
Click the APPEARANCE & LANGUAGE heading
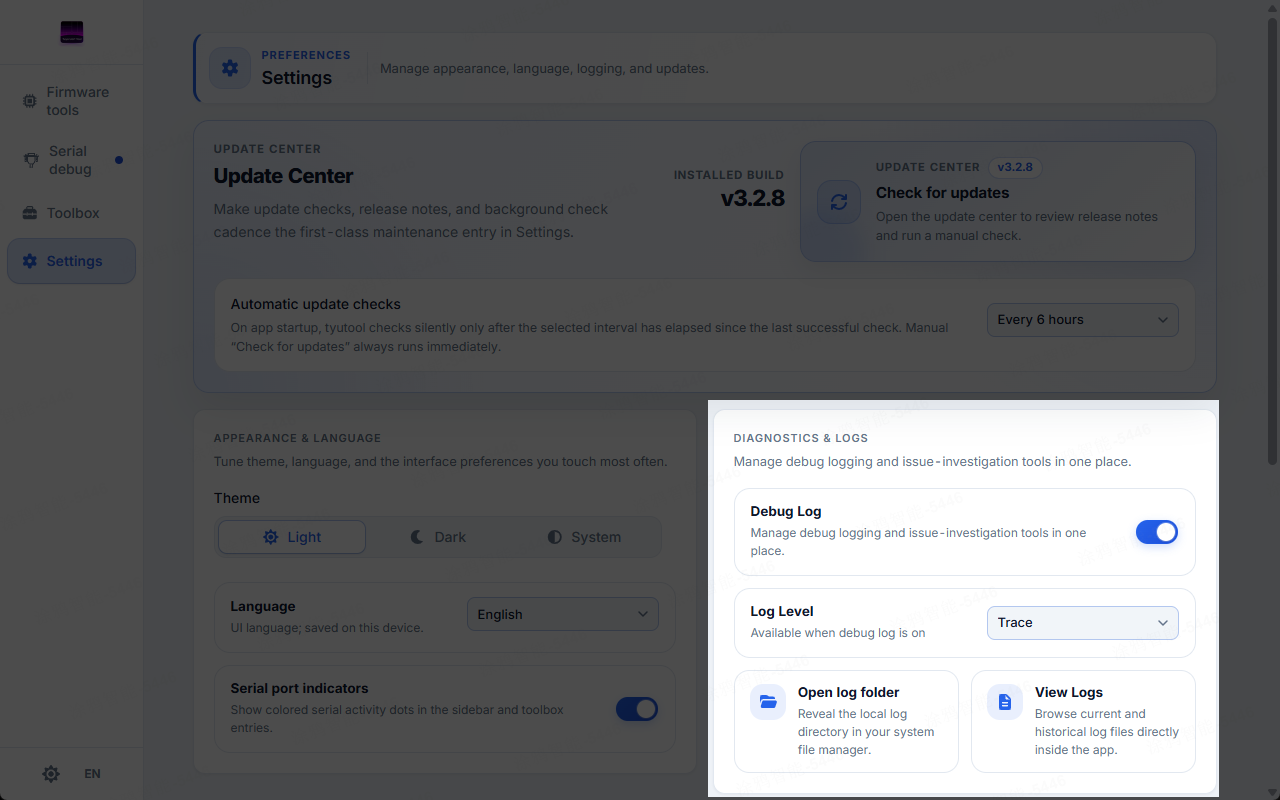click(x=297, y=438)
